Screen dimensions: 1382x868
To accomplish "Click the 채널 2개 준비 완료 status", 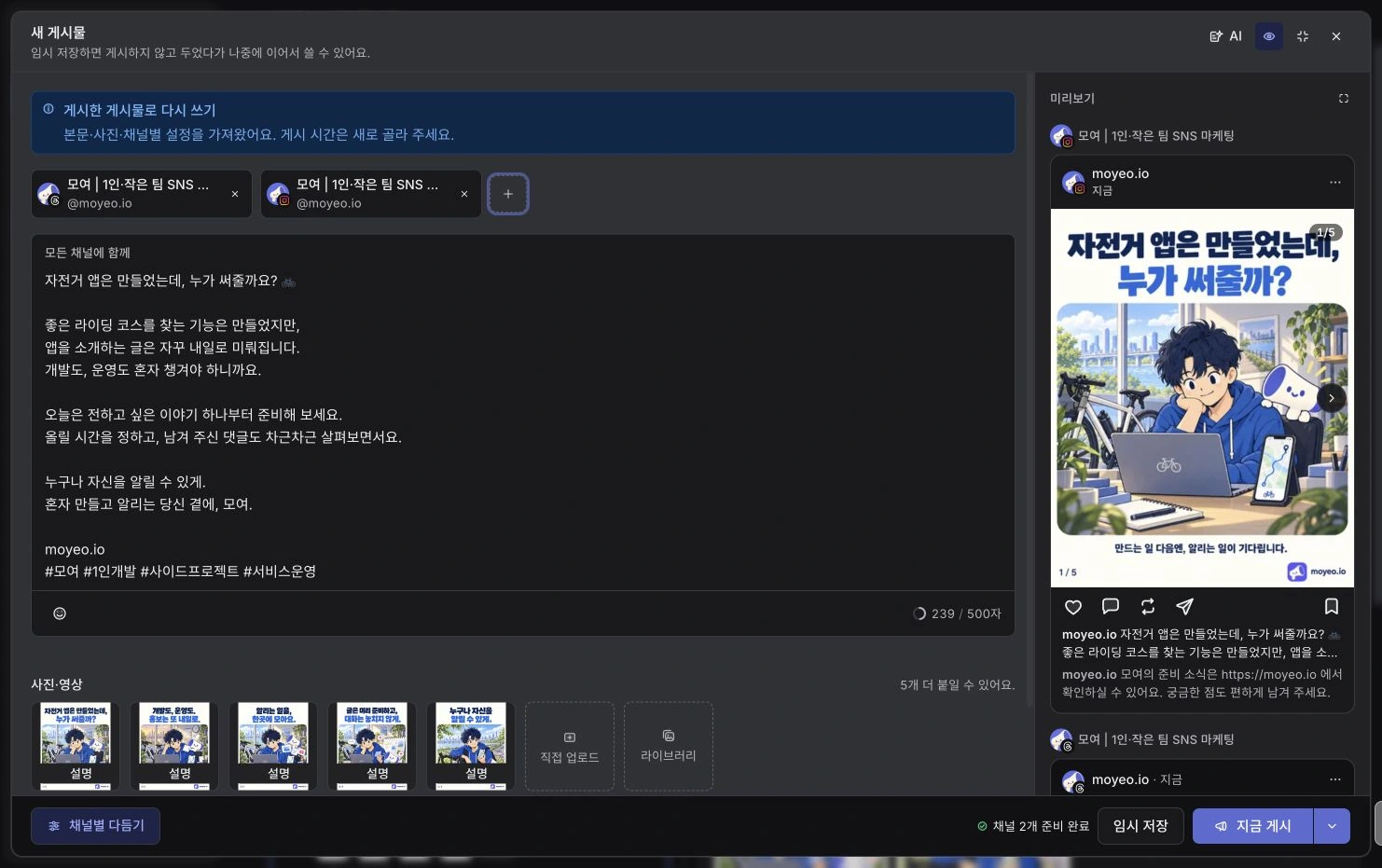I will coord(1033,826).
